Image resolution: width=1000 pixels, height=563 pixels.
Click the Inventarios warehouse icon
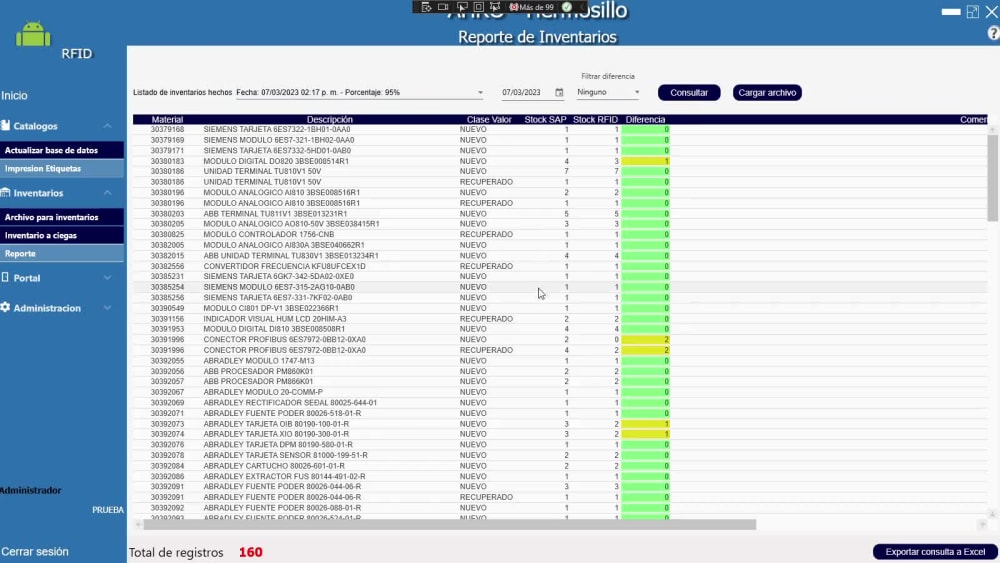tap(6, 193)
